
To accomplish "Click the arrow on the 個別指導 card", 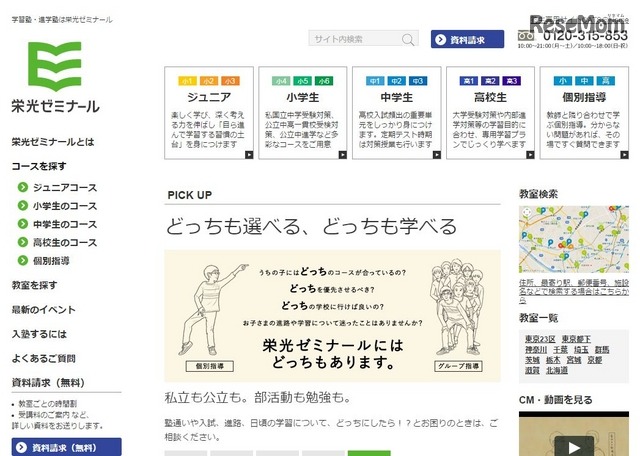I will click(624, 155).
